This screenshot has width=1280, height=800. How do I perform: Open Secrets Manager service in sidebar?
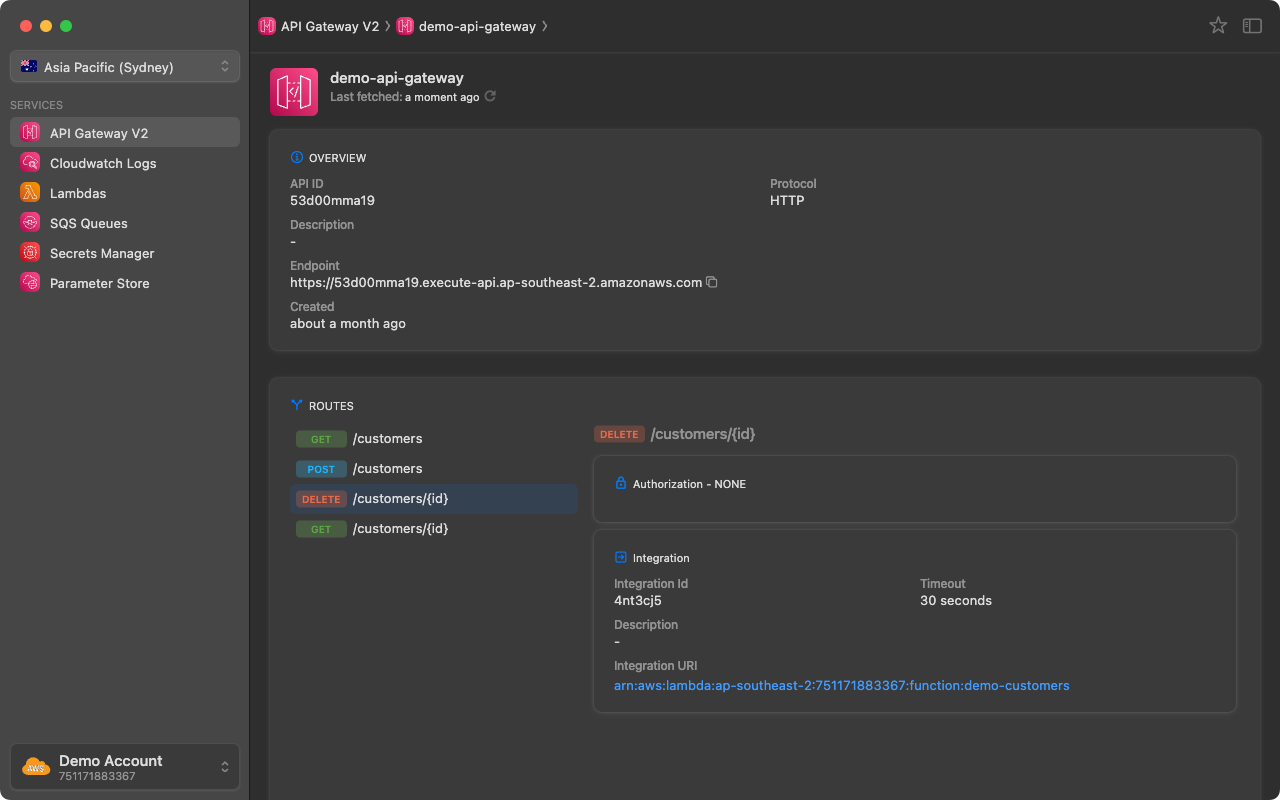tap(125, 252)
